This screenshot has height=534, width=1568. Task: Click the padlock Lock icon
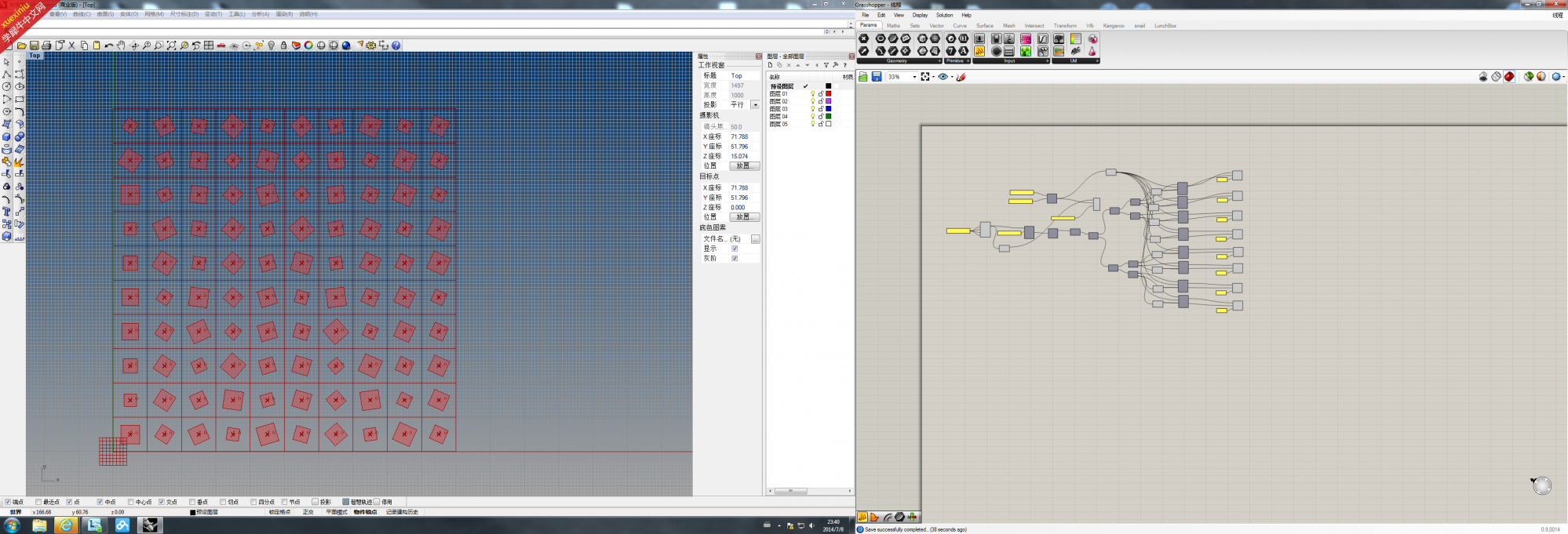pos(284,45)
